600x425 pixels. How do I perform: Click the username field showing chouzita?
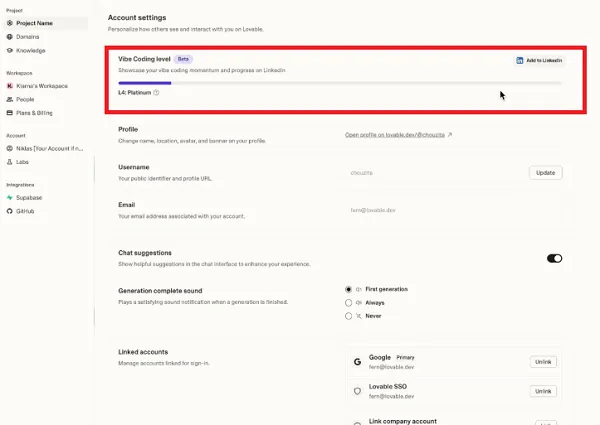(430, 173)
